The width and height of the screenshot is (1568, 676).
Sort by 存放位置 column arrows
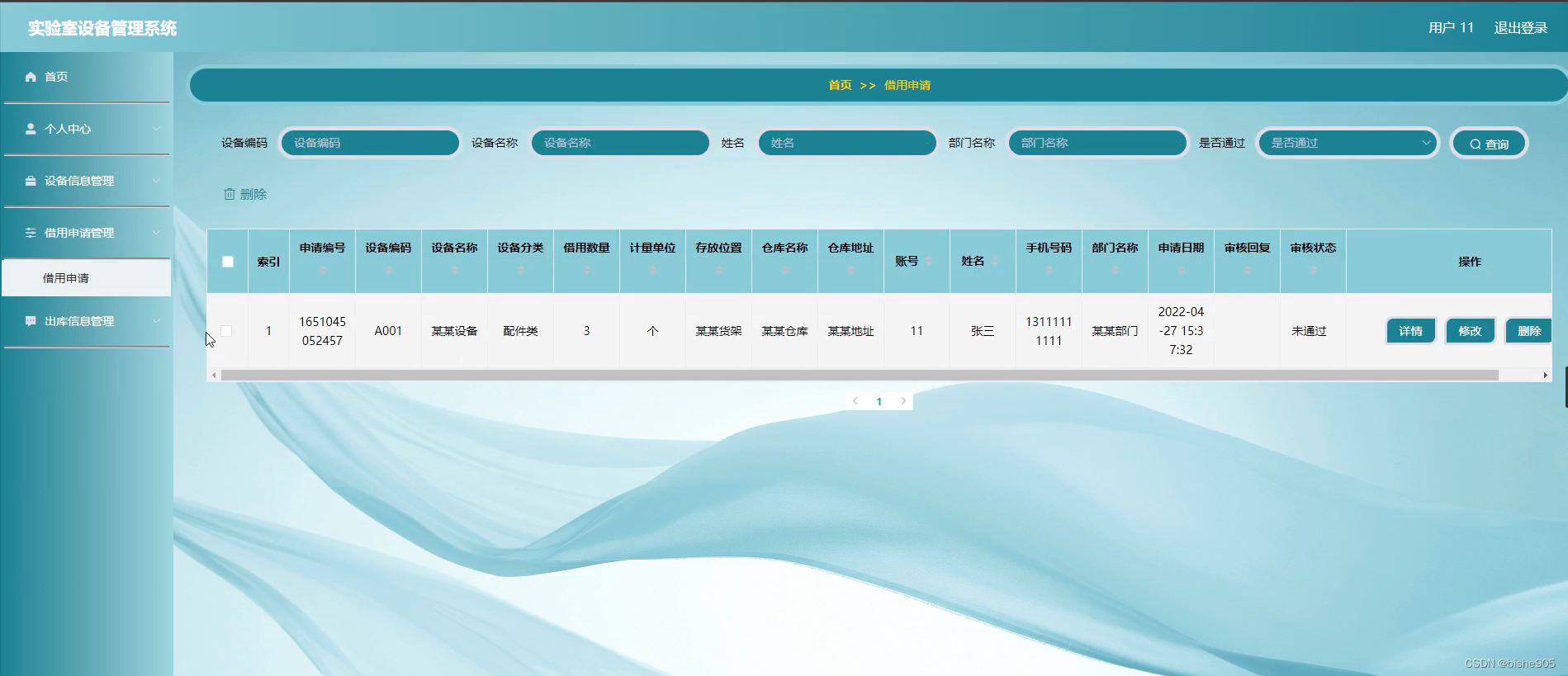719,270
